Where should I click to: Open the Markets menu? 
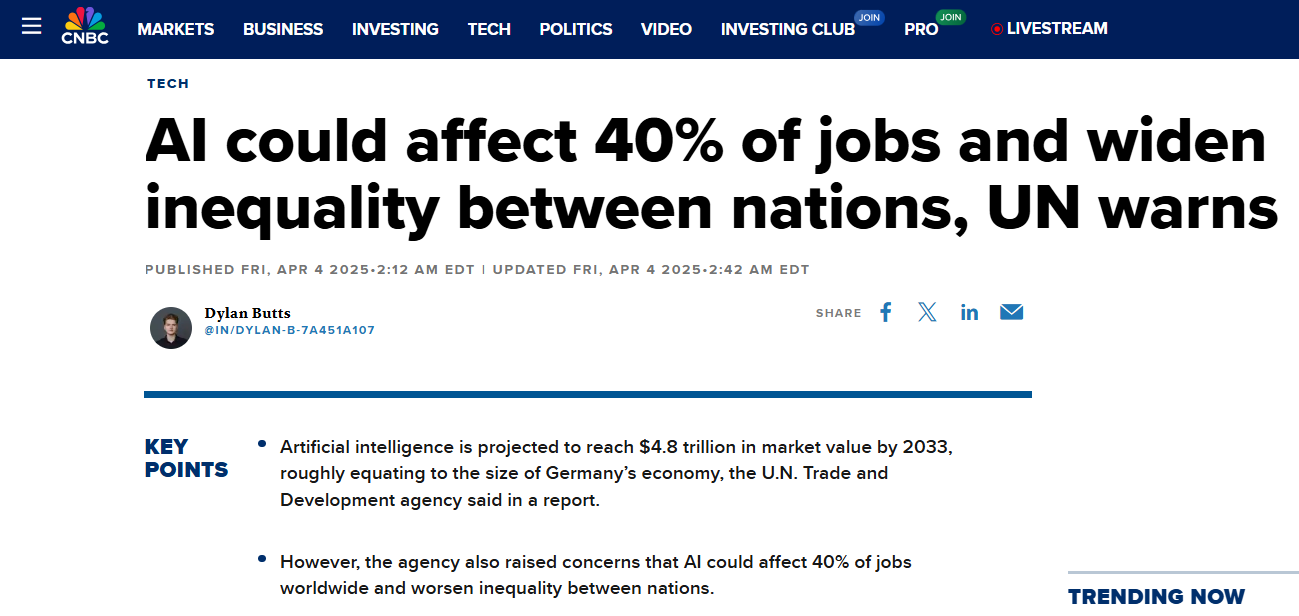pyautogui.click(x=176, y=29)
